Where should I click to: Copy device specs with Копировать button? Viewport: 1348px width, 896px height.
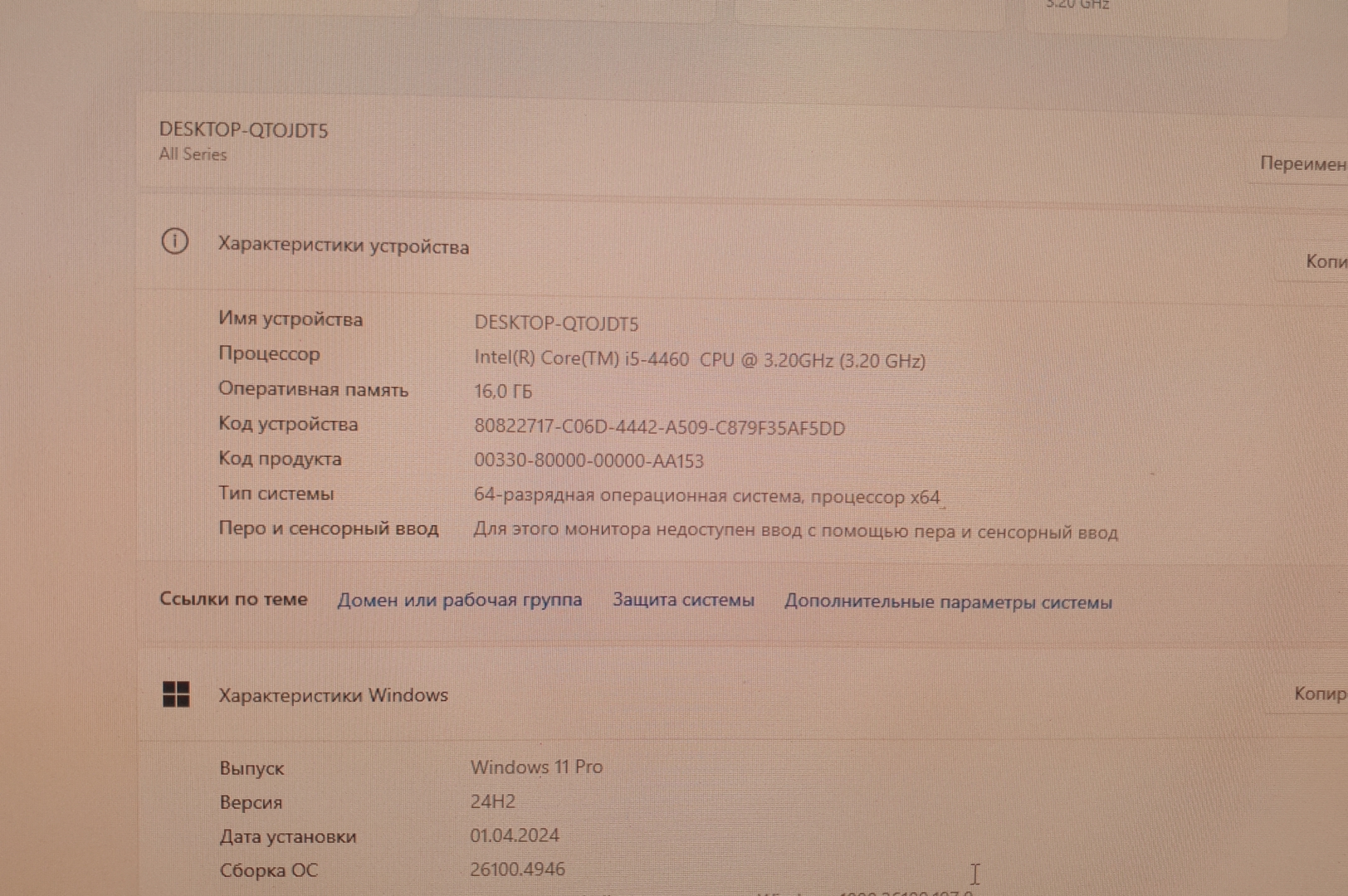click(x=1324, y=261)
